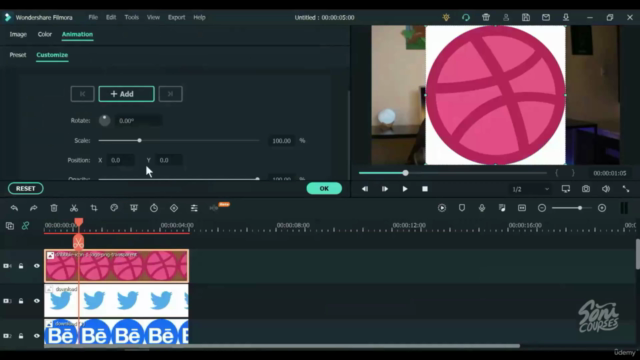Viewport: 640px width, 360px height.
Task: Click the add track manager icon
Action: coord(10,226)
